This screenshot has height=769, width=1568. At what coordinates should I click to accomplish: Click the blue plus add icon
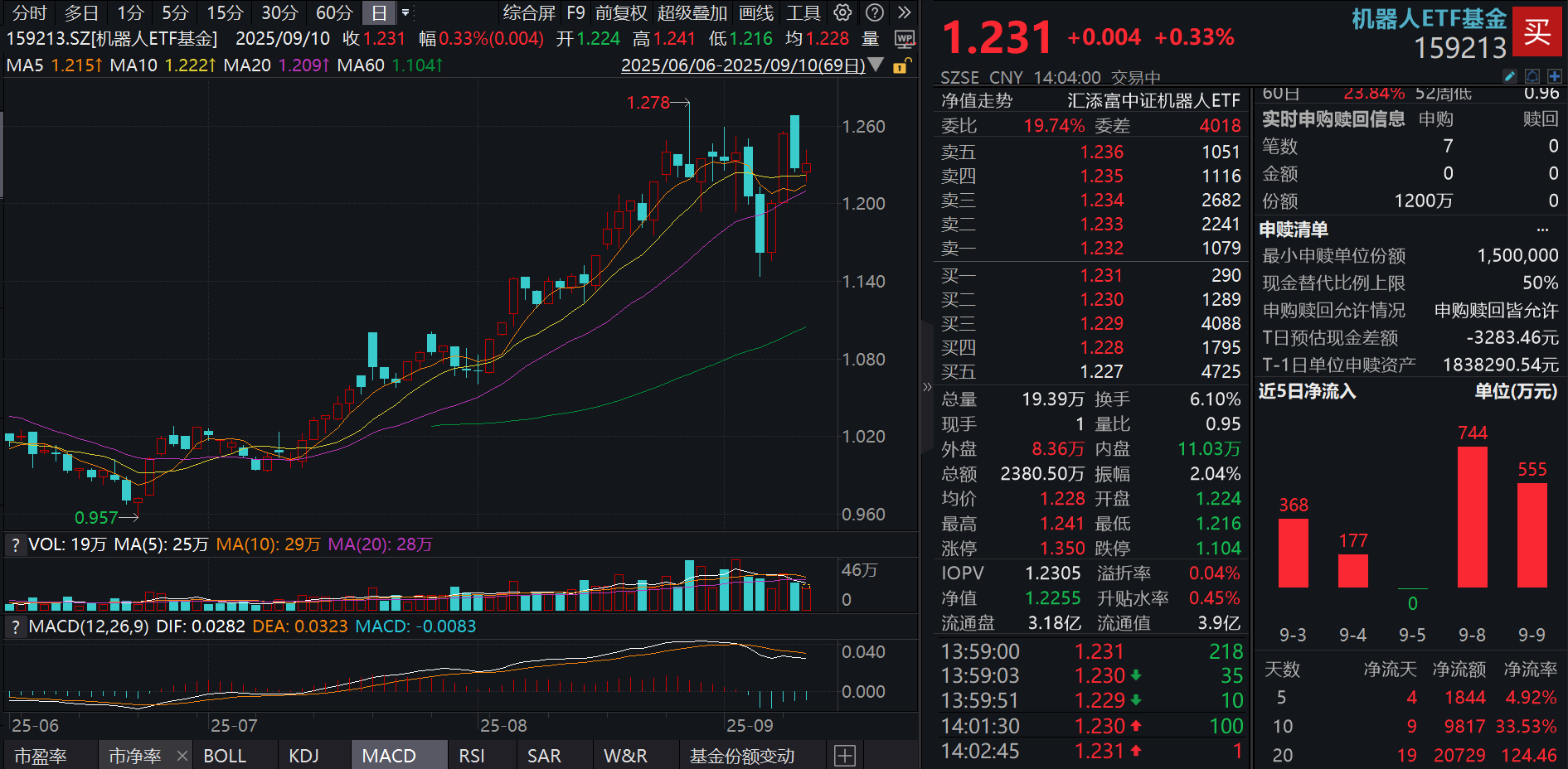click(x=1556, y=75)
